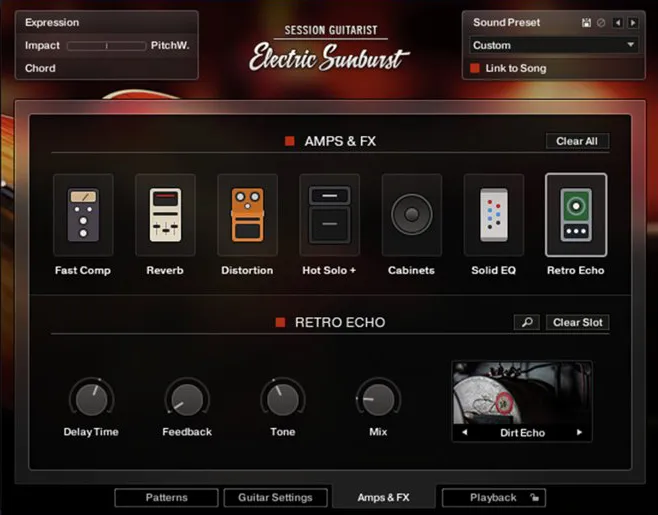Click the Expression panel heading
Screen dimensions: 658x515
pyautogui.click(x=52, y=23)
